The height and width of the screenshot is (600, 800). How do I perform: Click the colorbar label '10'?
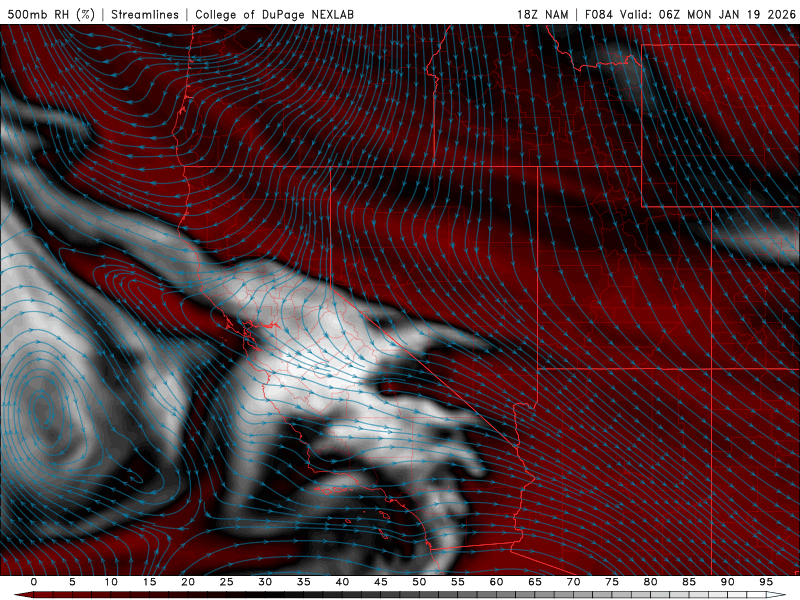pyautogui.click(x=111, y=582)
